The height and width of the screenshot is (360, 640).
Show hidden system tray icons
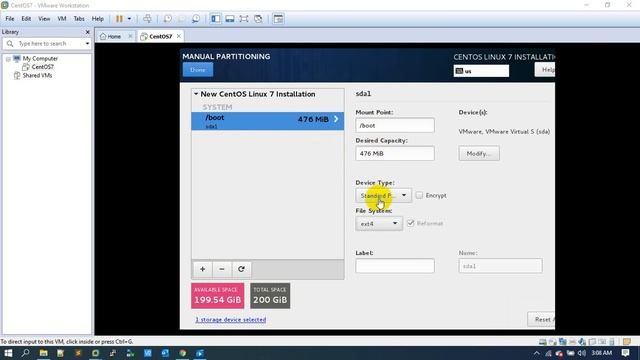(x=537, y=353)
